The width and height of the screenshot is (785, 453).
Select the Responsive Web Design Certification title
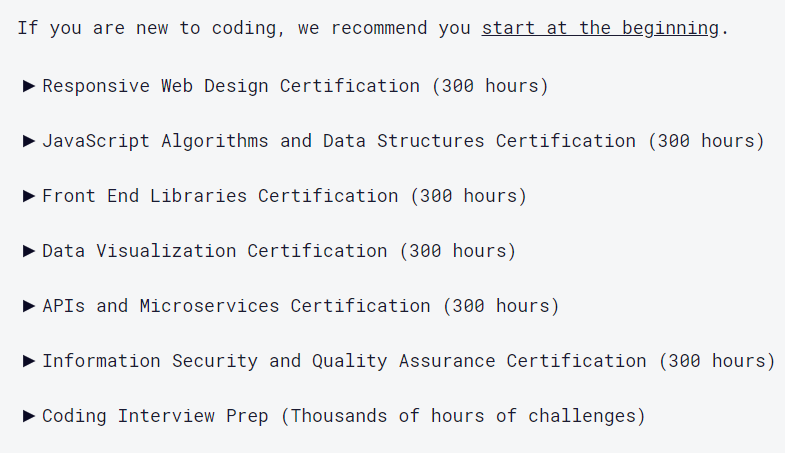pos(230,86)
